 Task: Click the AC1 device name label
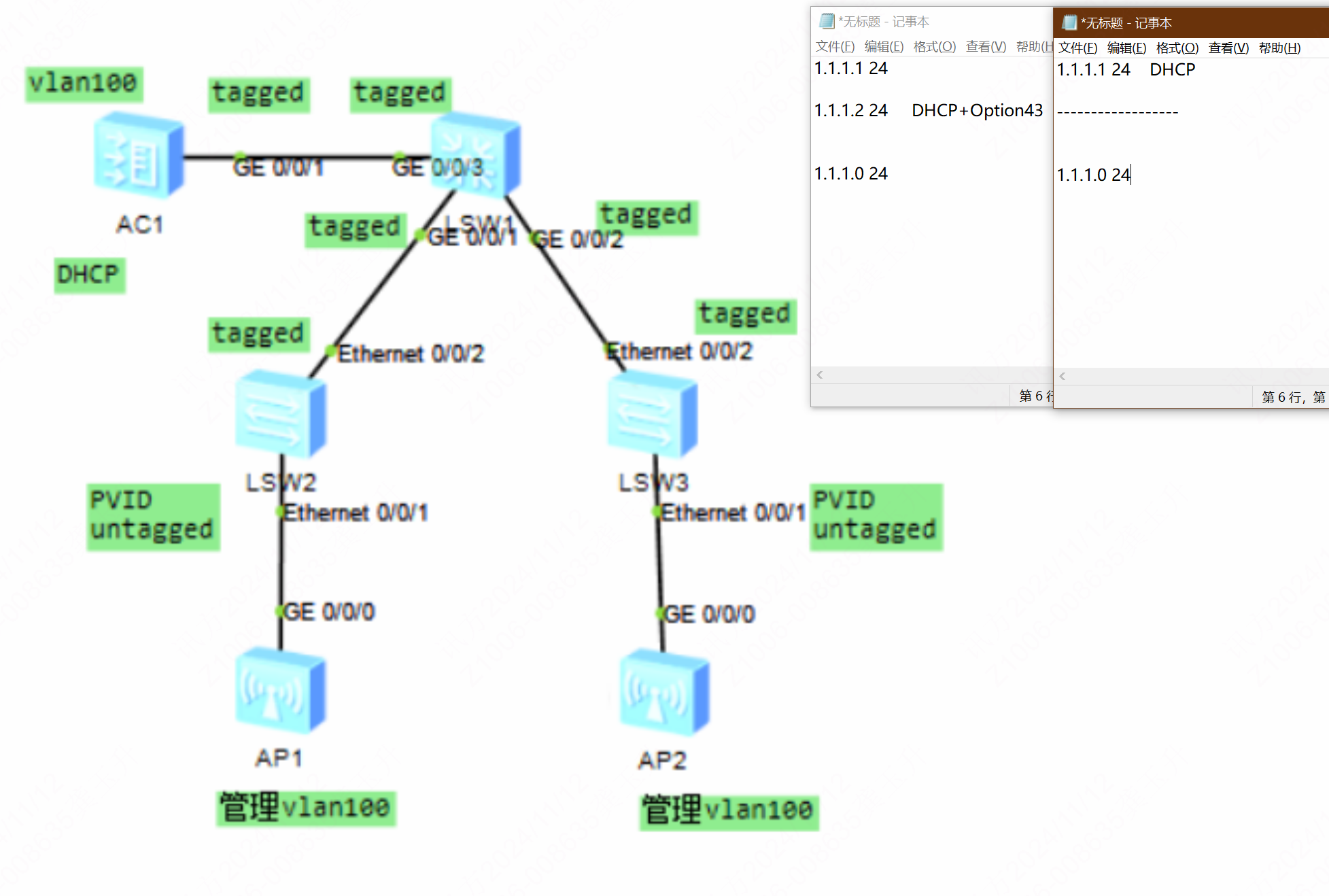pyautogui.click(x=140, y=224)
